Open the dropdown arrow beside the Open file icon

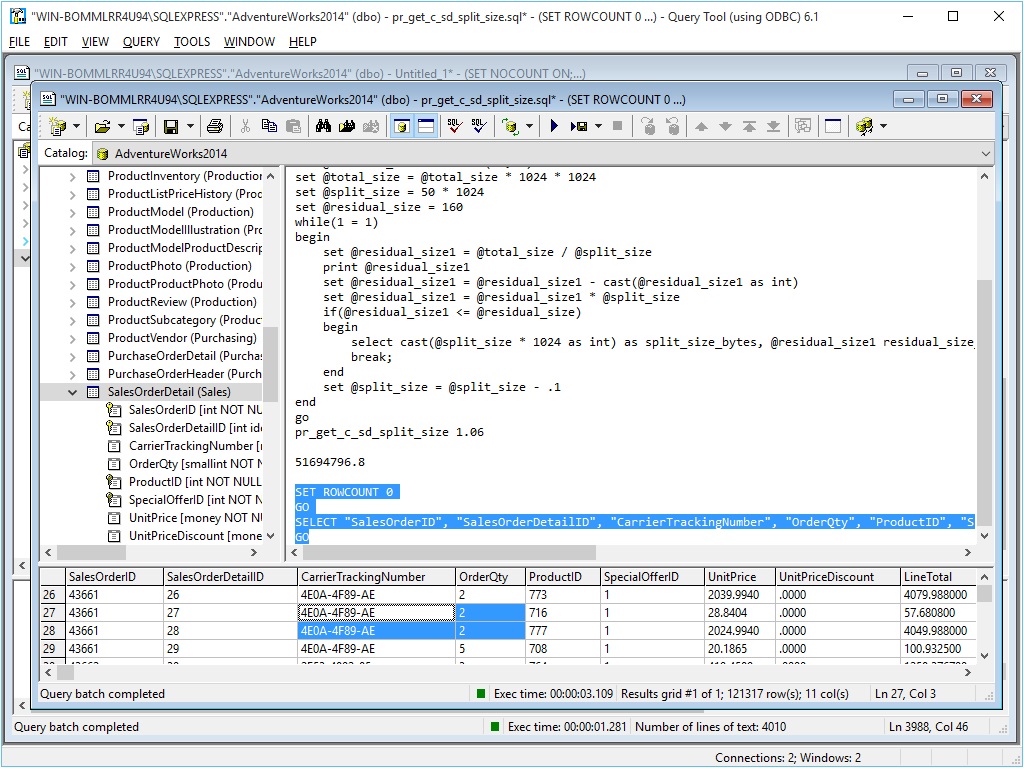[121, 126]
